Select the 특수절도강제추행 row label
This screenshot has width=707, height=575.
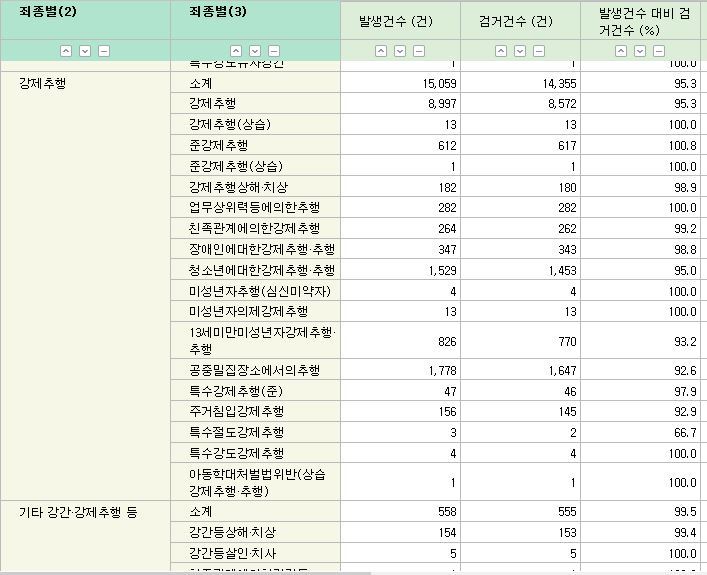click(236, 432)
